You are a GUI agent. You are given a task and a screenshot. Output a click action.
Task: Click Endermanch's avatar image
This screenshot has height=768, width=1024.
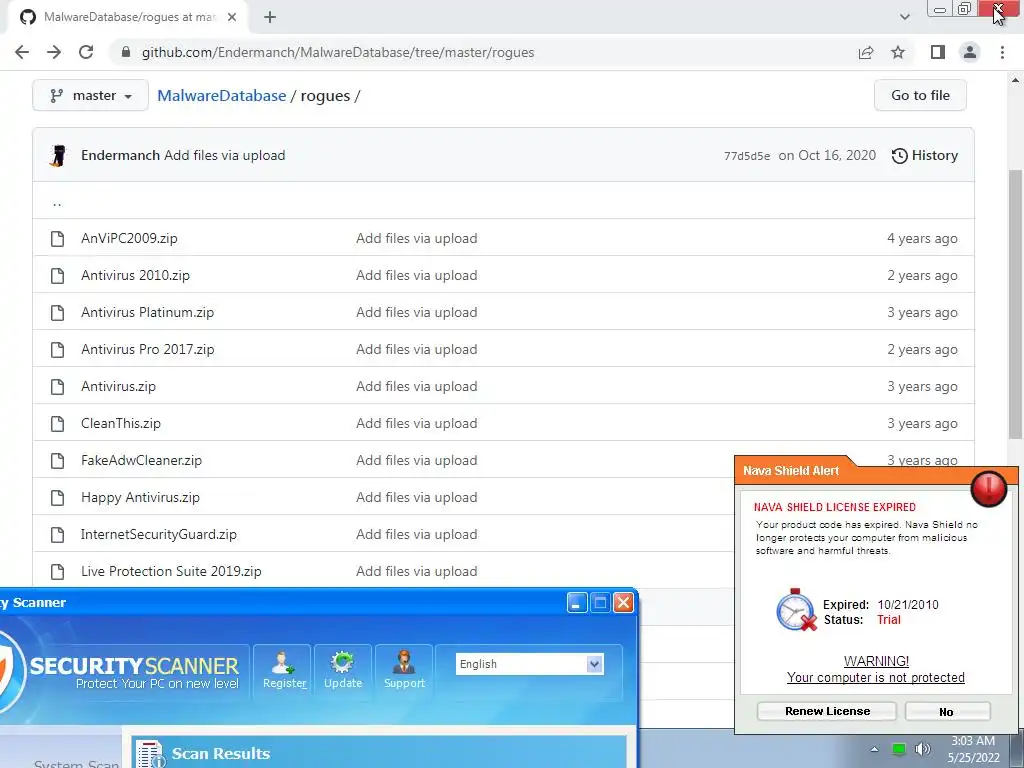coord(58,155)
